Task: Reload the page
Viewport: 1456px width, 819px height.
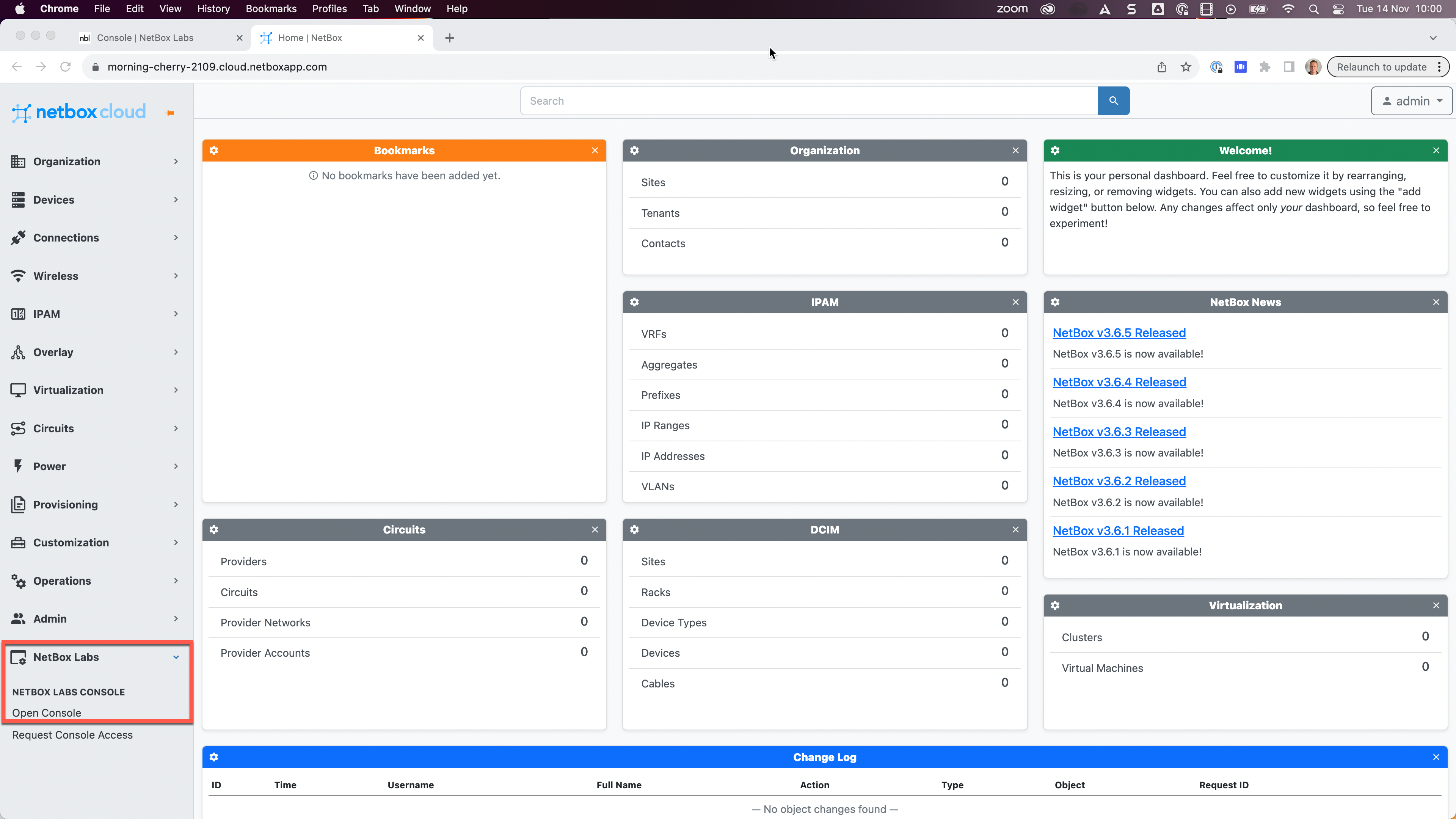Action: [x=66, y=67]
